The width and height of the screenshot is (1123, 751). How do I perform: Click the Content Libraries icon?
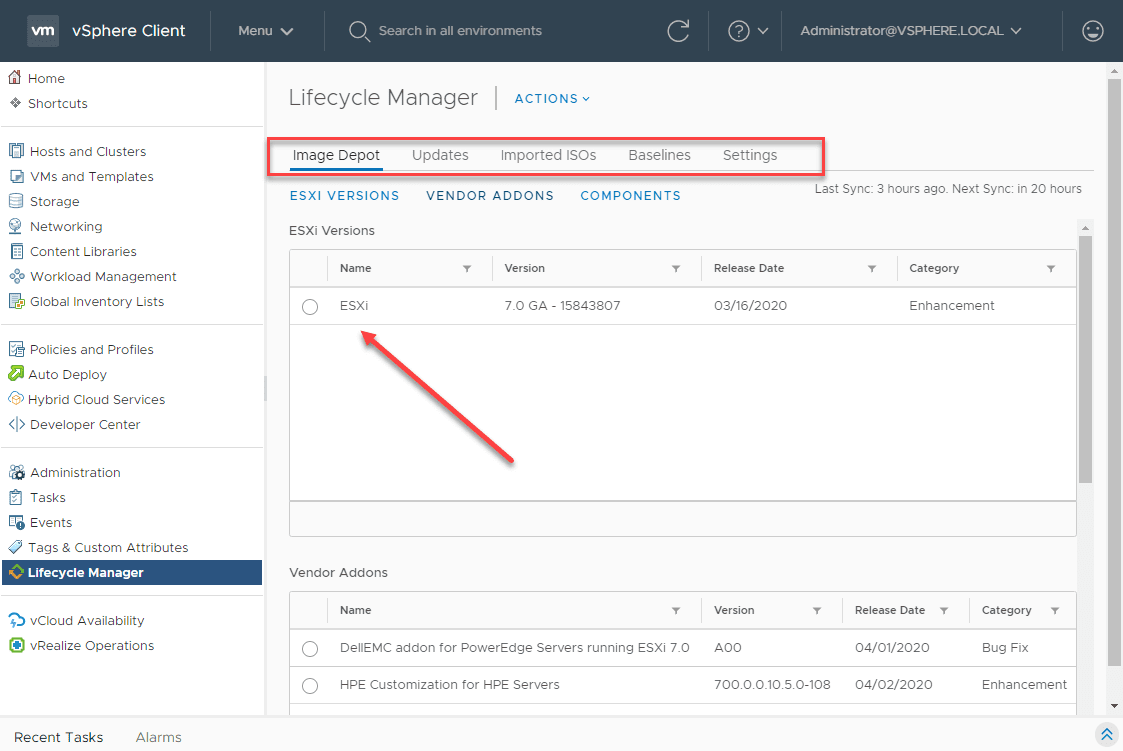point(16,251)
